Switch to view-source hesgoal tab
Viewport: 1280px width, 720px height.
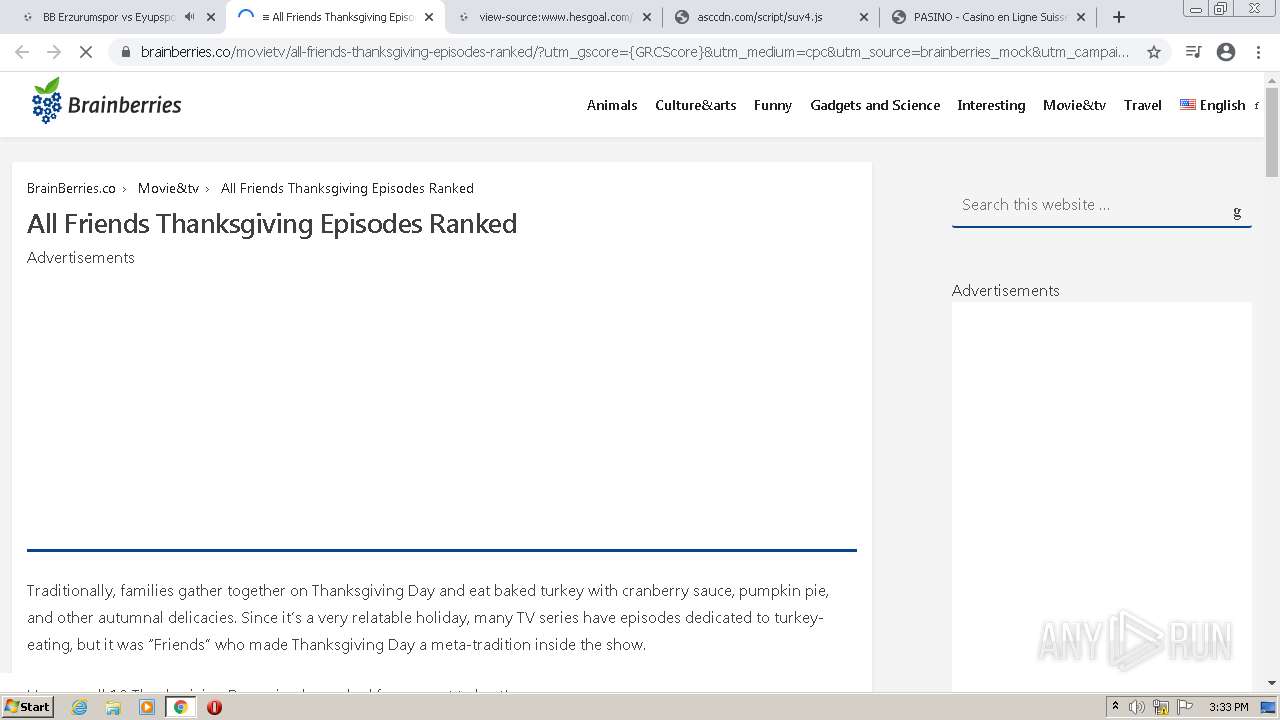[x=555, y=17]
